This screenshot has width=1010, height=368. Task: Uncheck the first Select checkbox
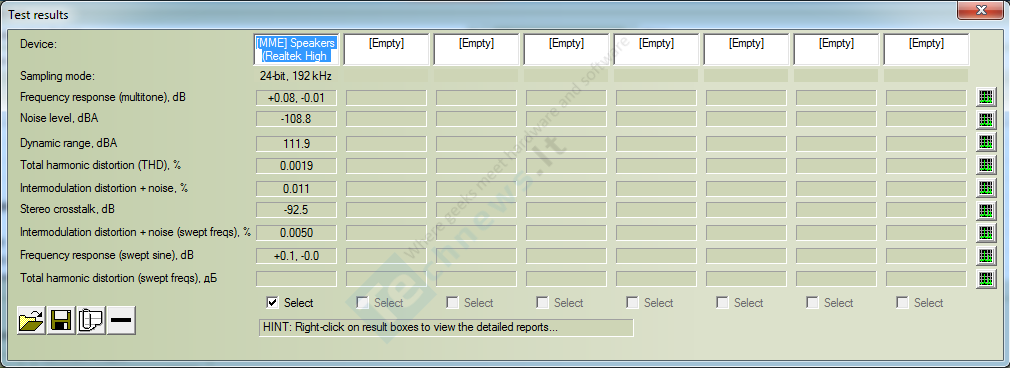[272, 302]
